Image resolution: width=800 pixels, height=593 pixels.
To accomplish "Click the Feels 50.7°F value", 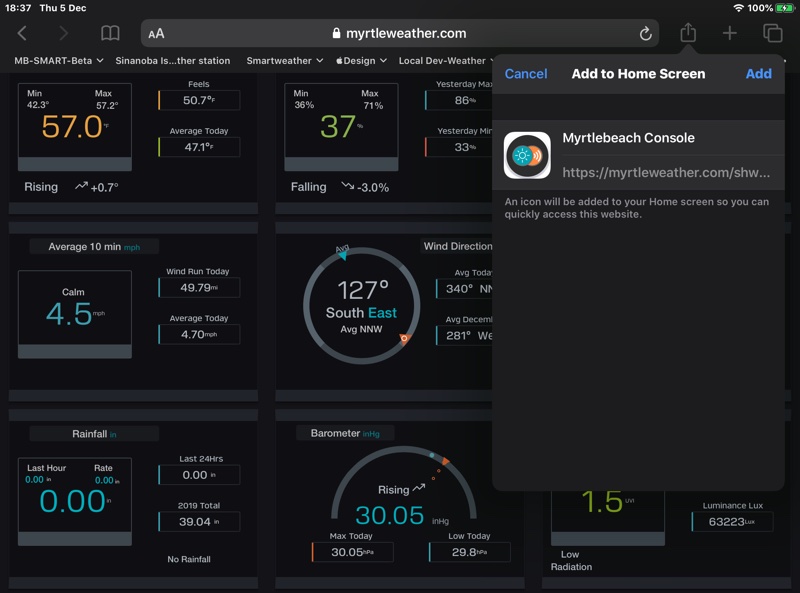I will (199, 100).
